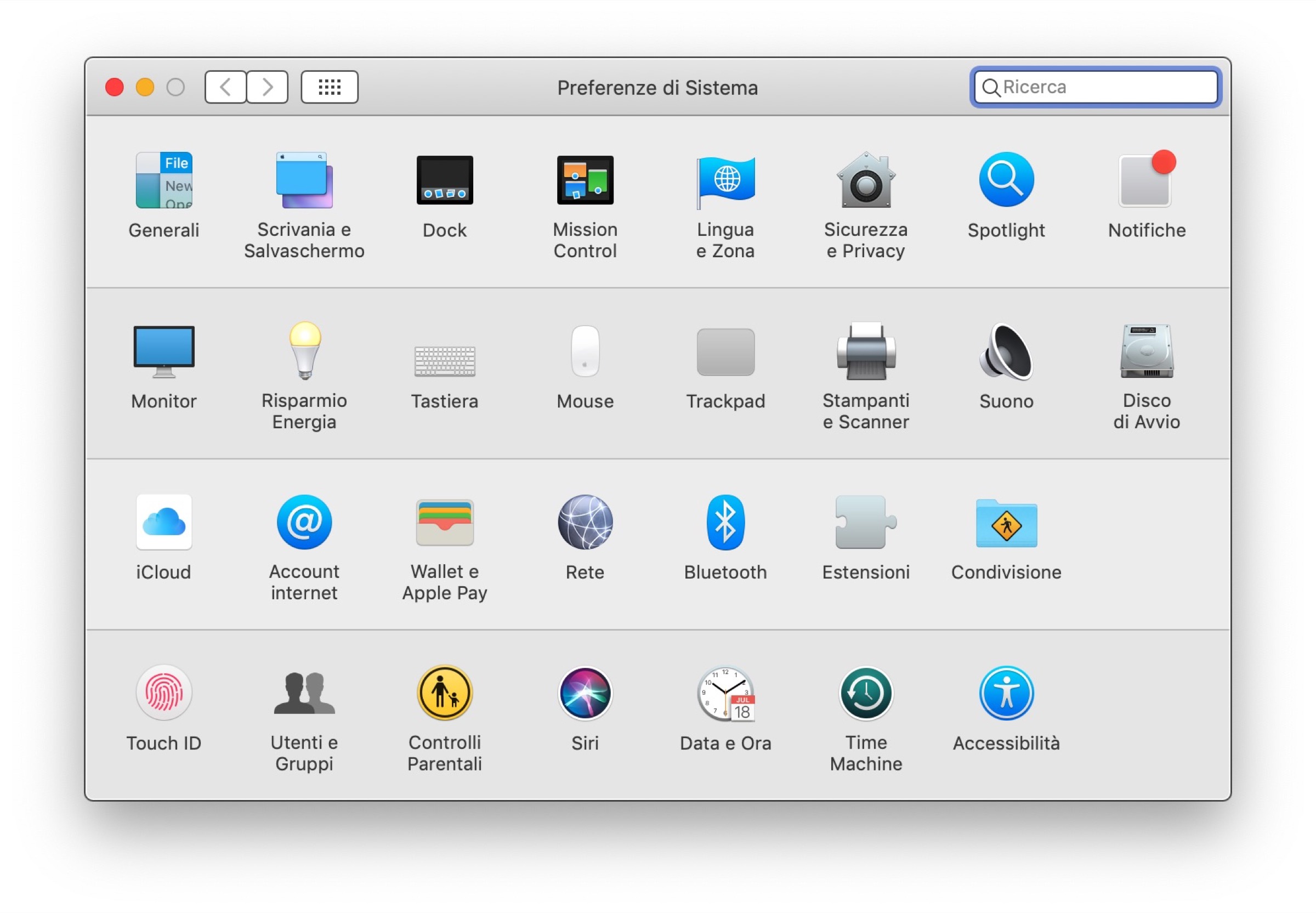Select Controlli Parentali
The image size is (1316, 913).
(x=445, y=706)
